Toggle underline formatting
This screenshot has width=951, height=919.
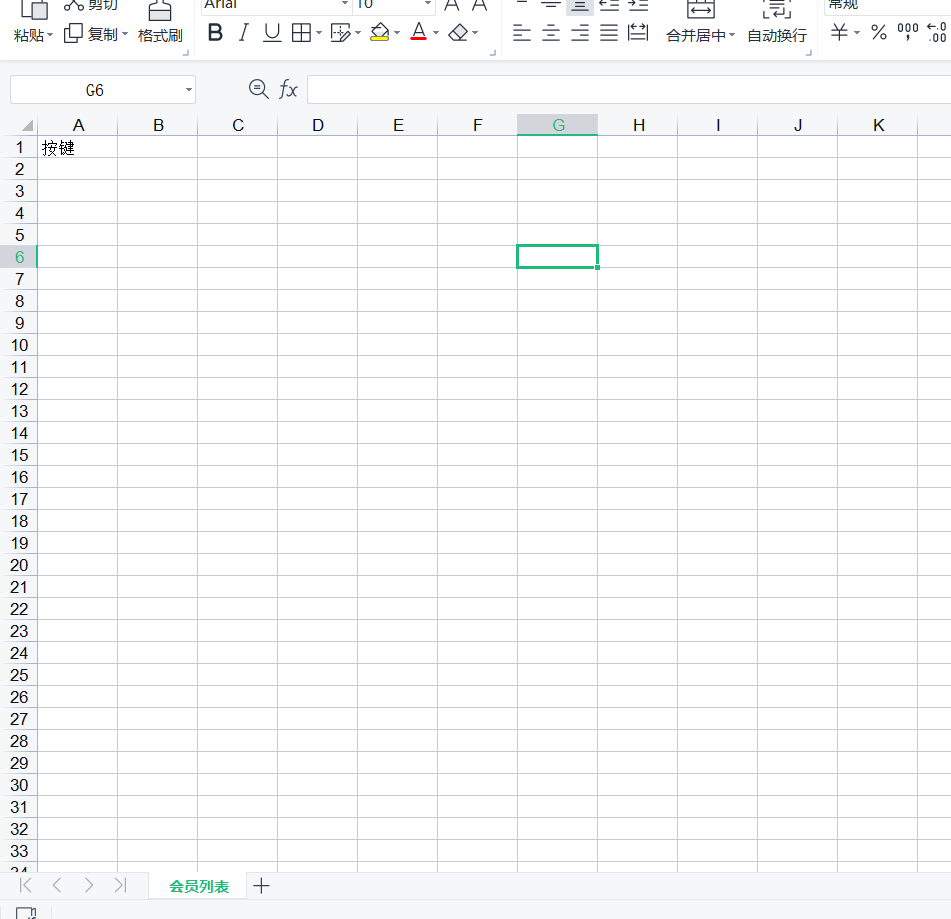[x=271, y=33]
